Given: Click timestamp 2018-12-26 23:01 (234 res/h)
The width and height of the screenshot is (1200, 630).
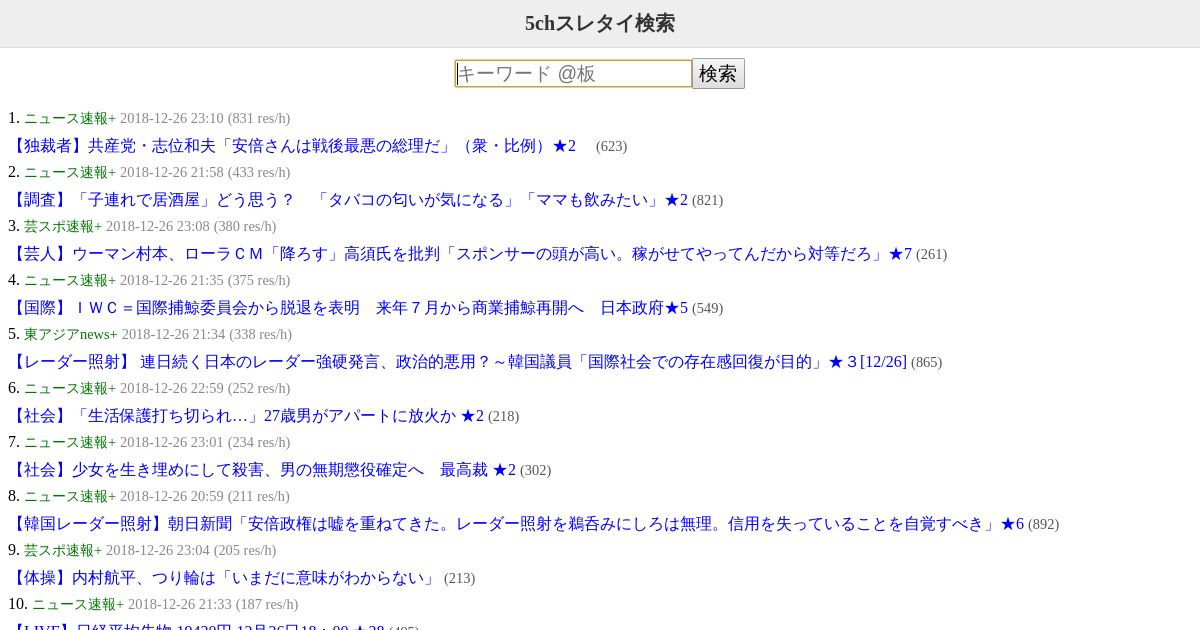Looking at the screenshot, I should click(x=205, y=442).
